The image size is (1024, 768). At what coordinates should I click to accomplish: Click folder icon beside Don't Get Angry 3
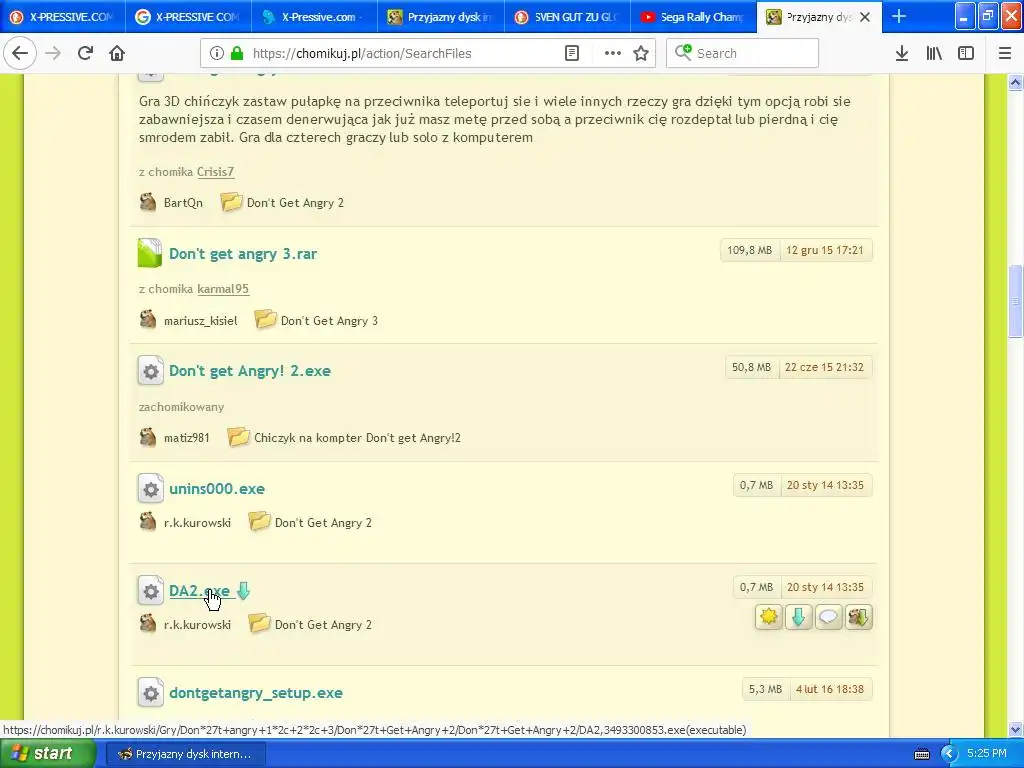tap(264, 319)
